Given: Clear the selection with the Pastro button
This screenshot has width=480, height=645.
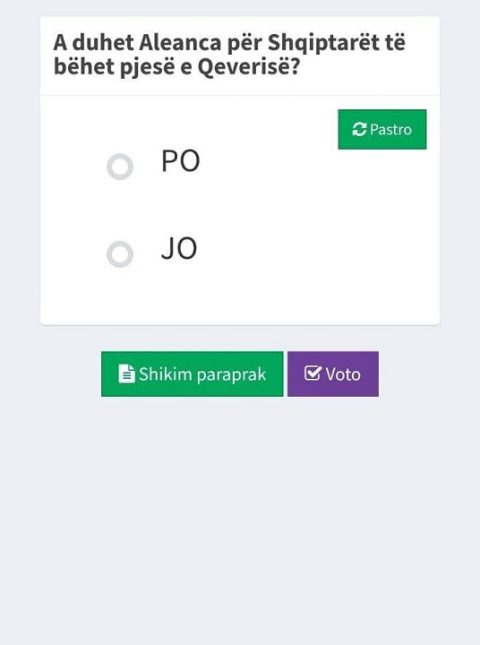Looking at the screenshot, I should (382, 129).
